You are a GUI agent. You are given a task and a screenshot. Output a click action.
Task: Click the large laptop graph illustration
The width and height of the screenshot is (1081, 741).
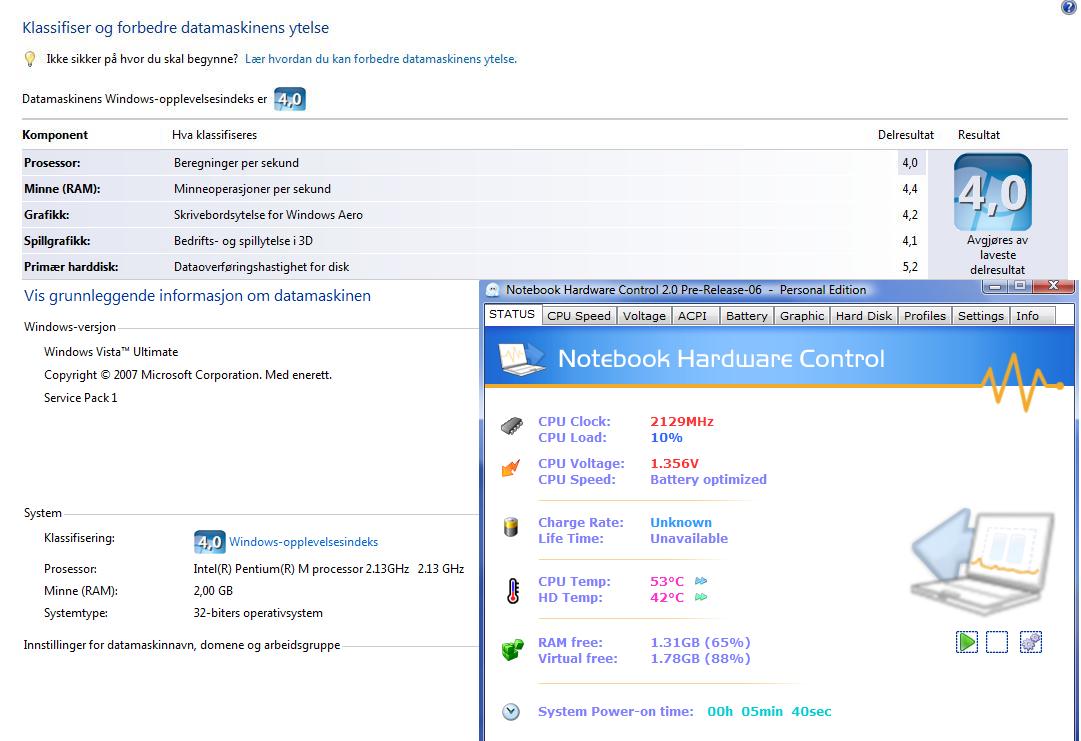coord(983,560)
